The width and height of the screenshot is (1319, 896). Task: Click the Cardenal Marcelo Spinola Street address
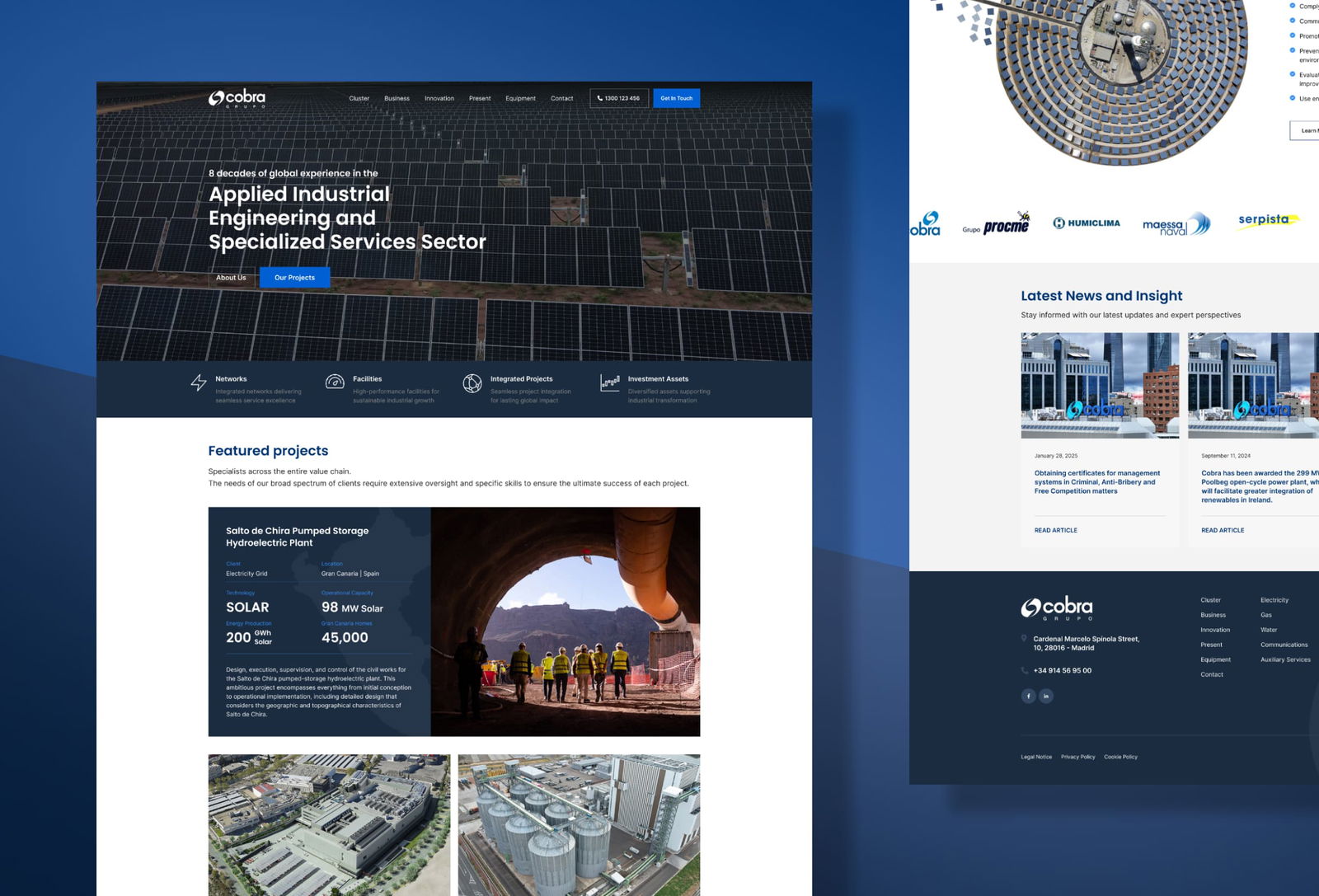coord(1087,644)
